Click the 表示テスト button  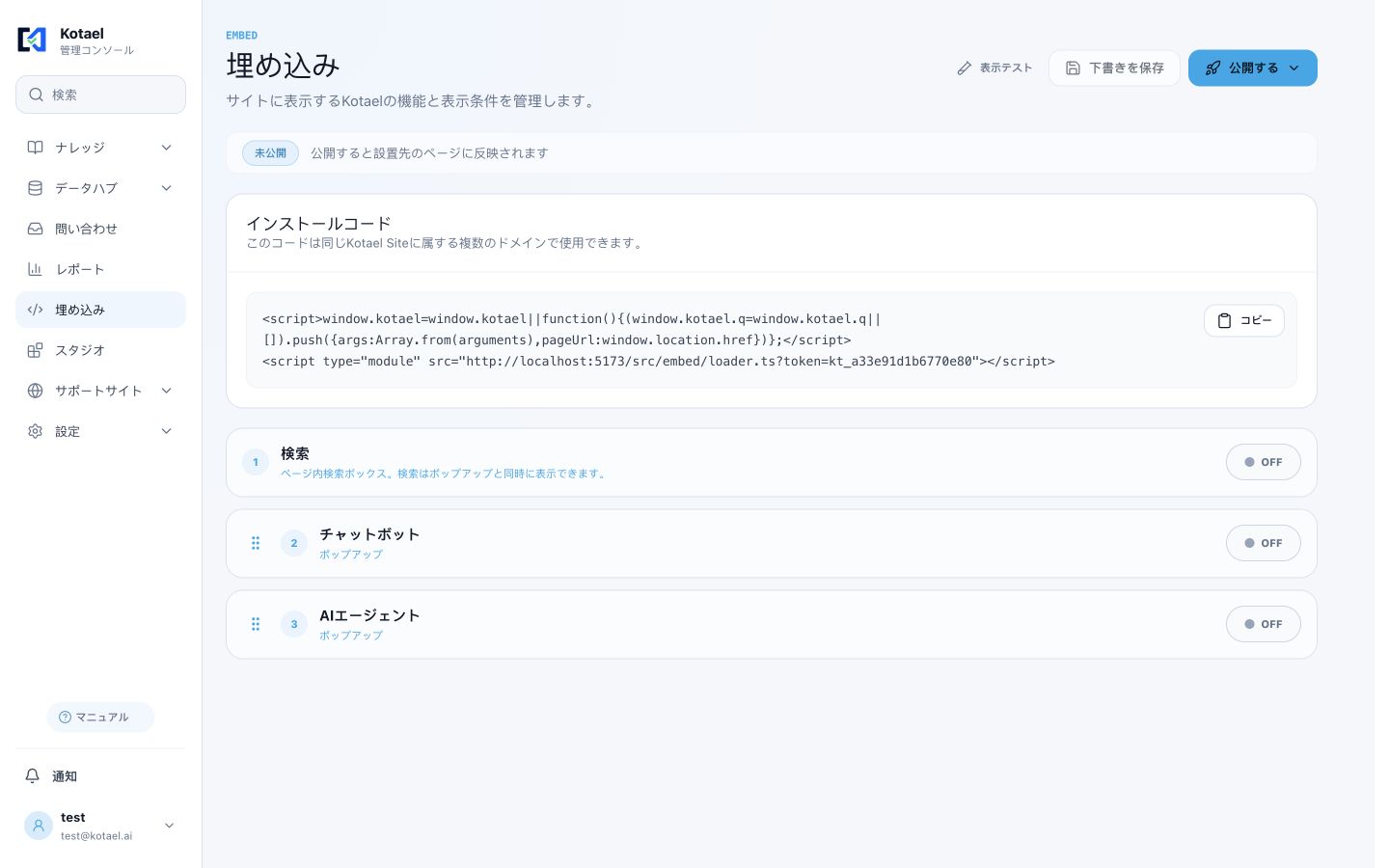[x=994, y=68]
